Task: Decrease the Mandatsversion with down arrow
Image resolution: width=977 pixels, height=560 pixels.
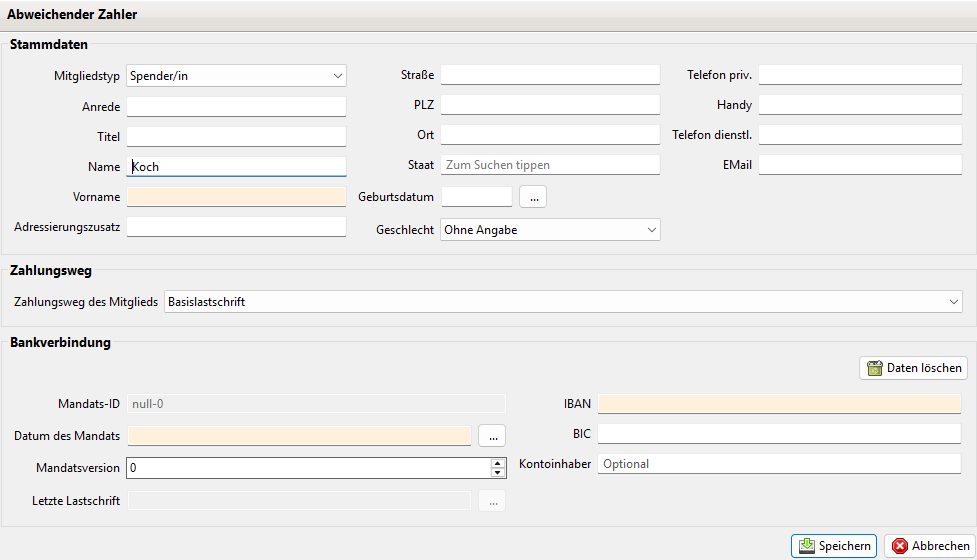Action: coord(497,472)
